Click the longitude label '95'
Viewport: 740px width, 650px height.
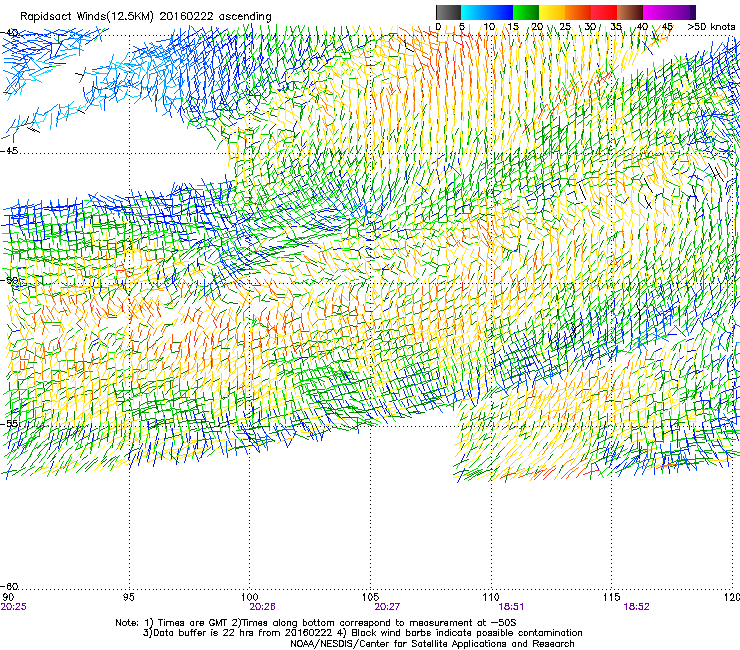point(128,597)
